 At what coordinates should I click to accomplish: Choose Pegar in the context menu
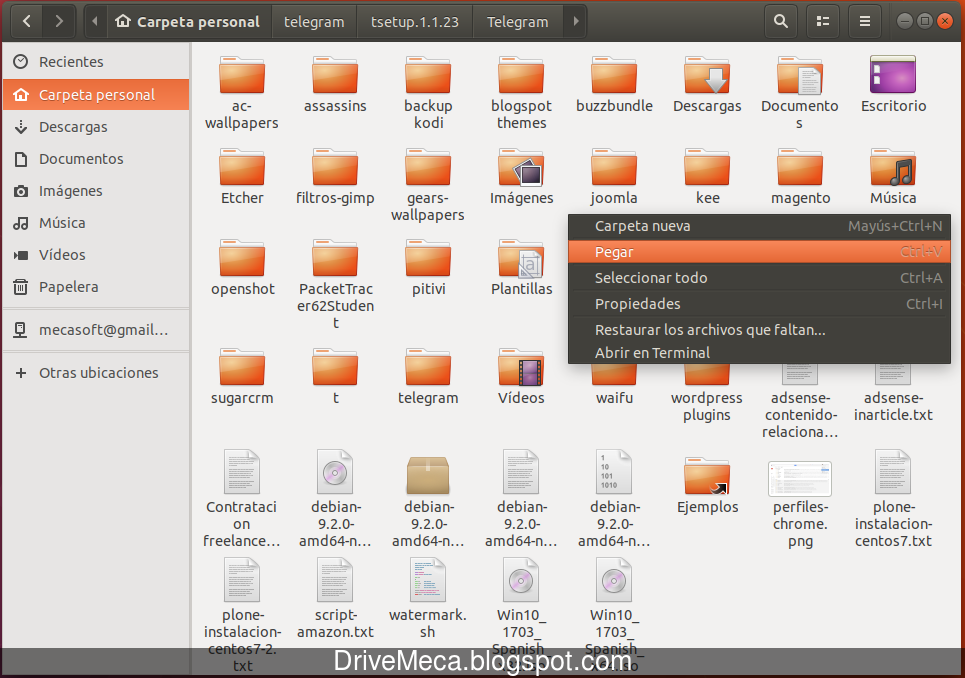[x=759, y=252]
